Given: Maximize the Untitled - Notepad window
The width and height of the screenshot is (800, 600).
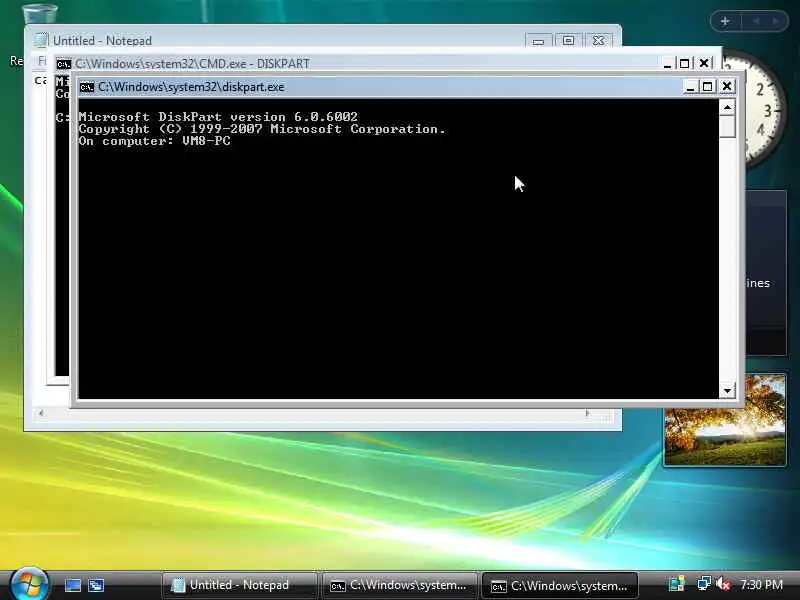Looking at the screenshot, I should (568, 40).
